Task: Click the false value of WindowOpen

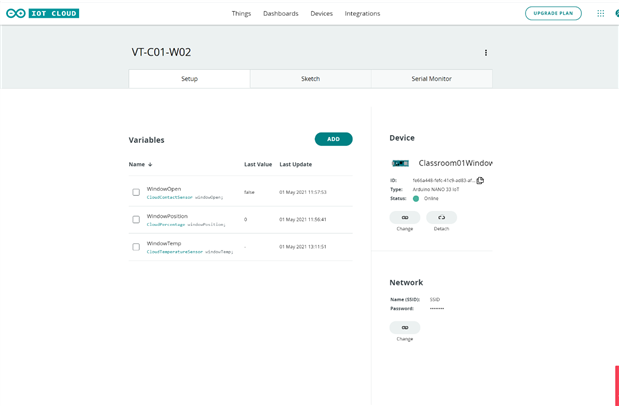Action: point(249,192)
